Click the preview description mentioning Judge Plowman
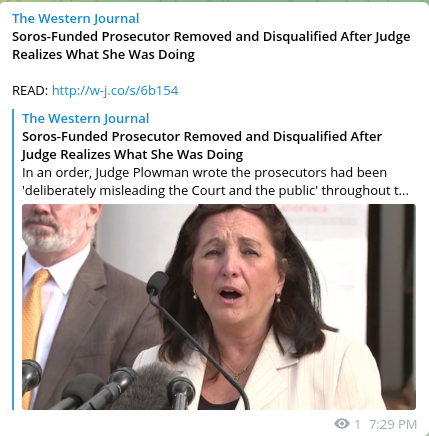 tap(215, 182)
